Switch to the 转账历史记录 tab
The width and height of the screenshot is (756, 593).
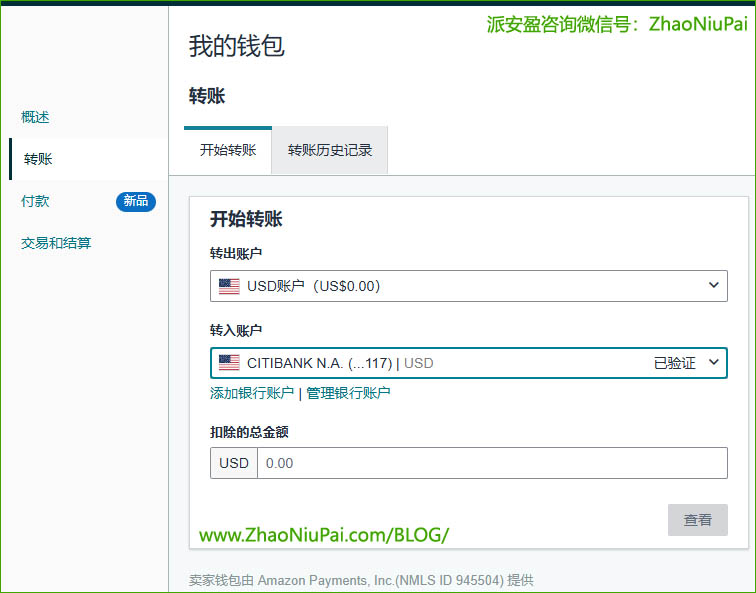[x=330, y=150]
